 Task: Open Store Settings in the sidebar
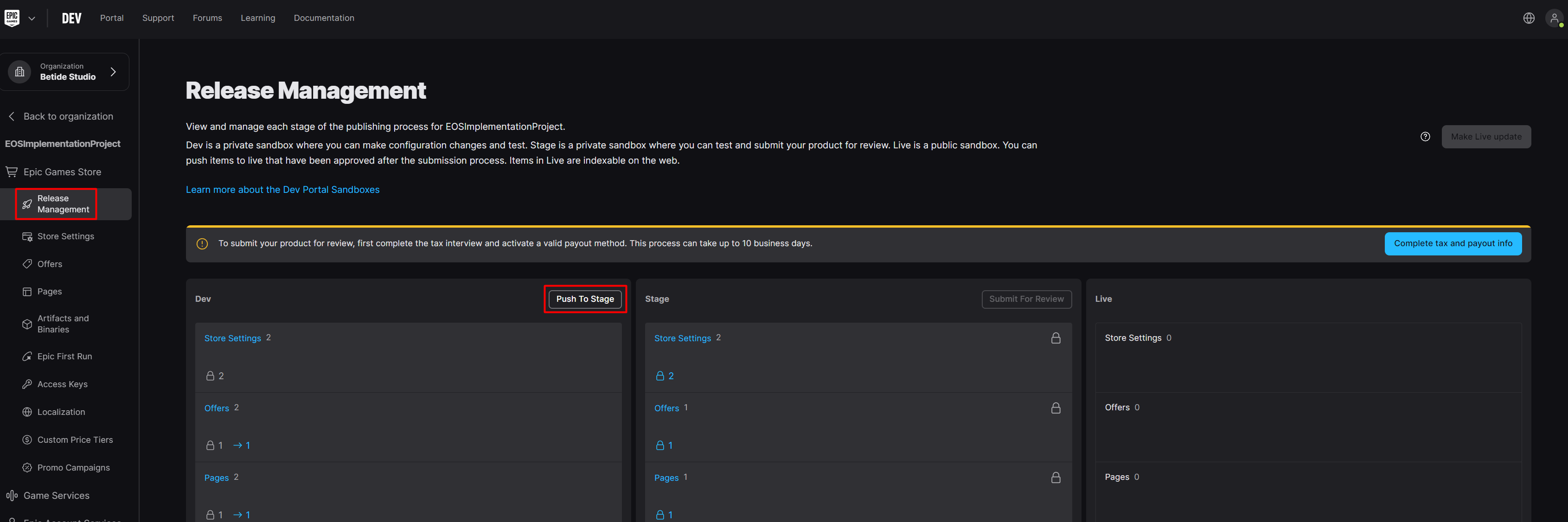point(66,236)
